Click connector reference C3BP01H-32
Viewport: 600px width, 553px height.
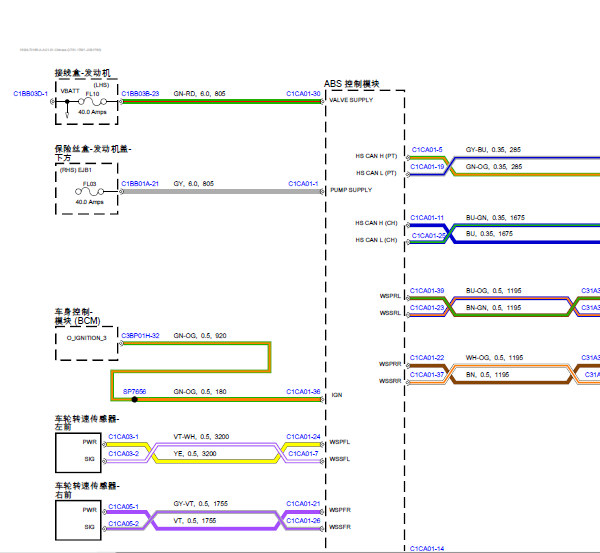[140, 336]
